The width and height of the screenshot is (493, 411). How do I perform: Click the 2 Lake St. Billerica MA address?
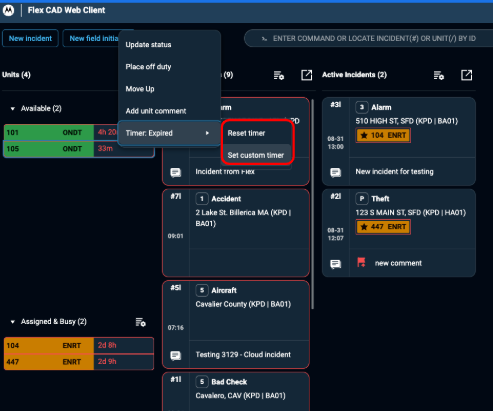point(243,218)
